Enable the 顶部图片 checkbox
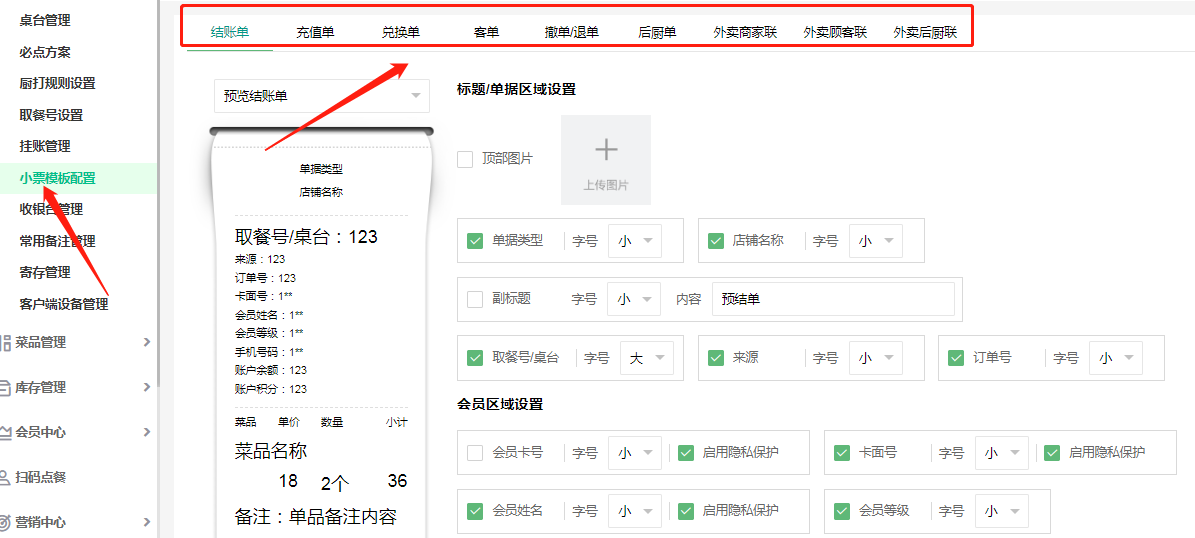The height and width of the screenshot is (538, 1195). [x=465, y=159]
